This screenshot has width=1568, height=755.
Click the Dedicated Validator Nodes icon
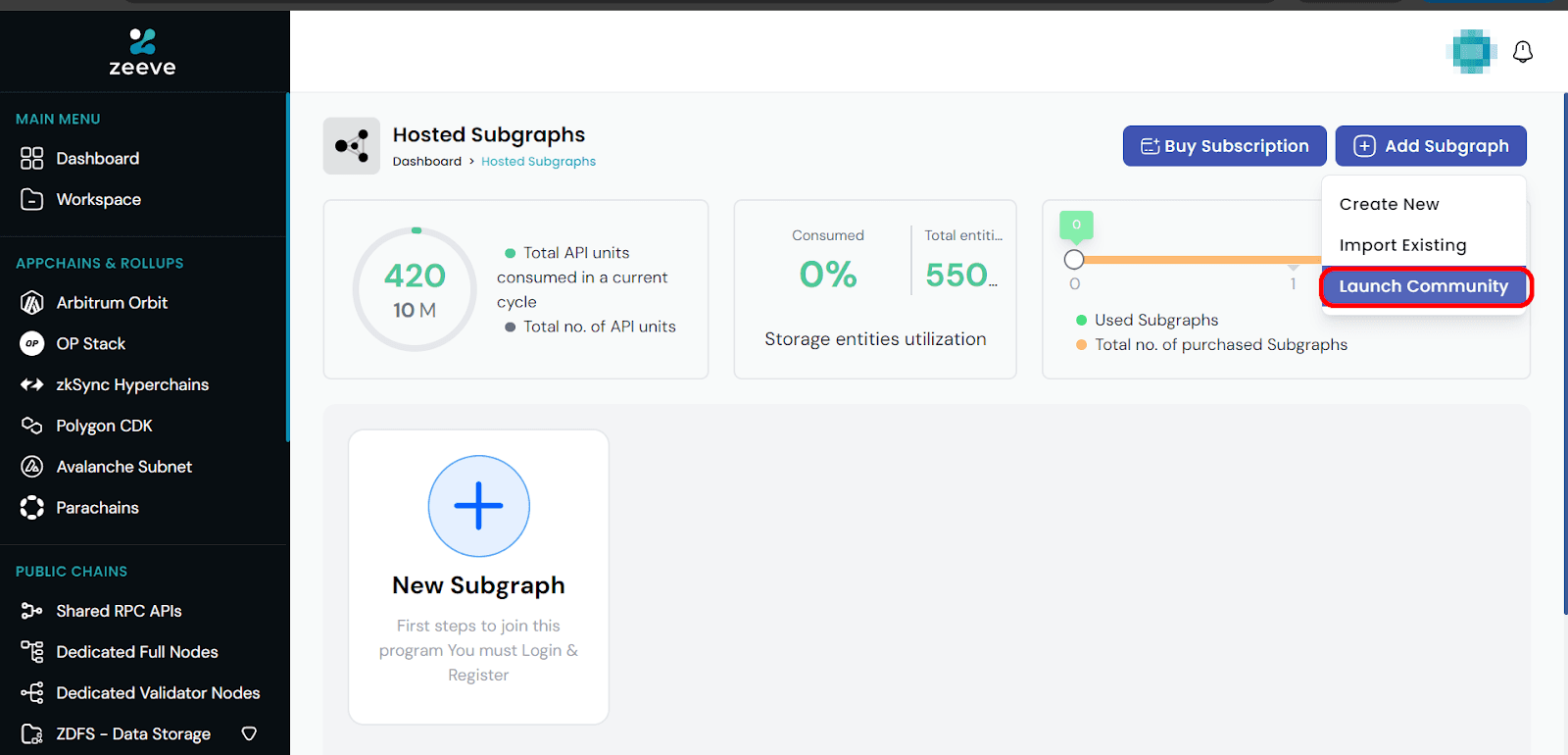pyautogui.click(x=31, y=693)
